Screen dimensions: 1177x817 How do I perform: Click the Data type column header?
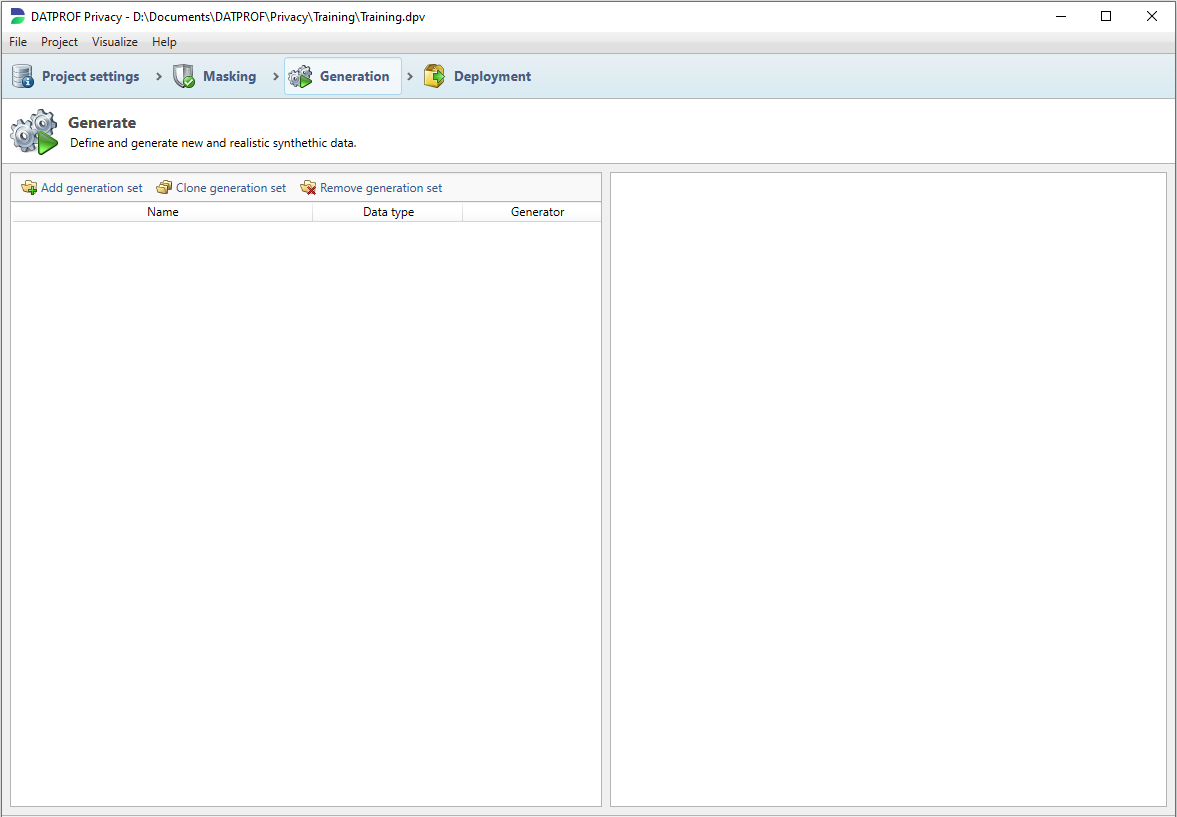(x=388, y=212)
